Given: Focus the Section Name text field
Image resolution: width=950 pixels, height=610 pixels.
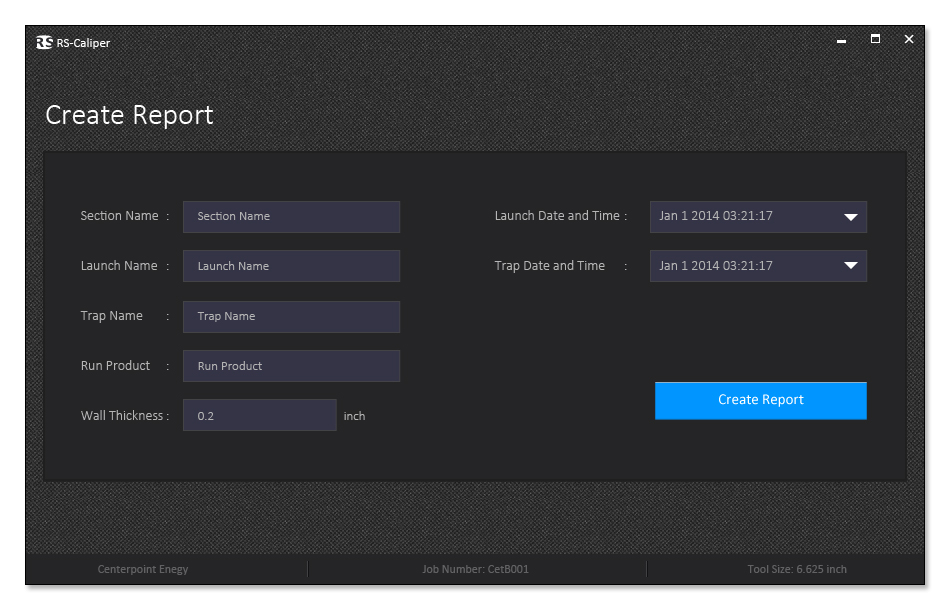Looking at the screenshot, I should 291,217.
